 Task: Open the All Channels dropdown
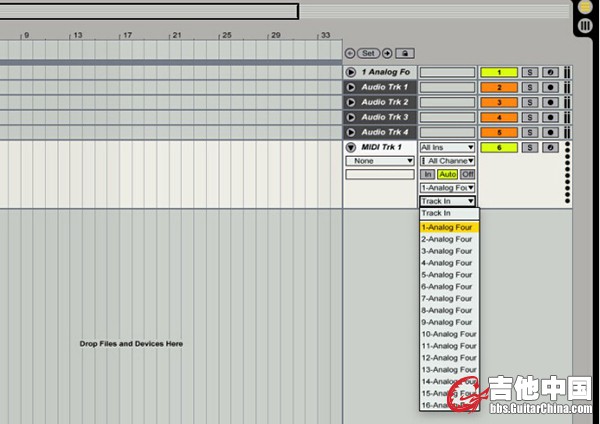tap(447, 161)
